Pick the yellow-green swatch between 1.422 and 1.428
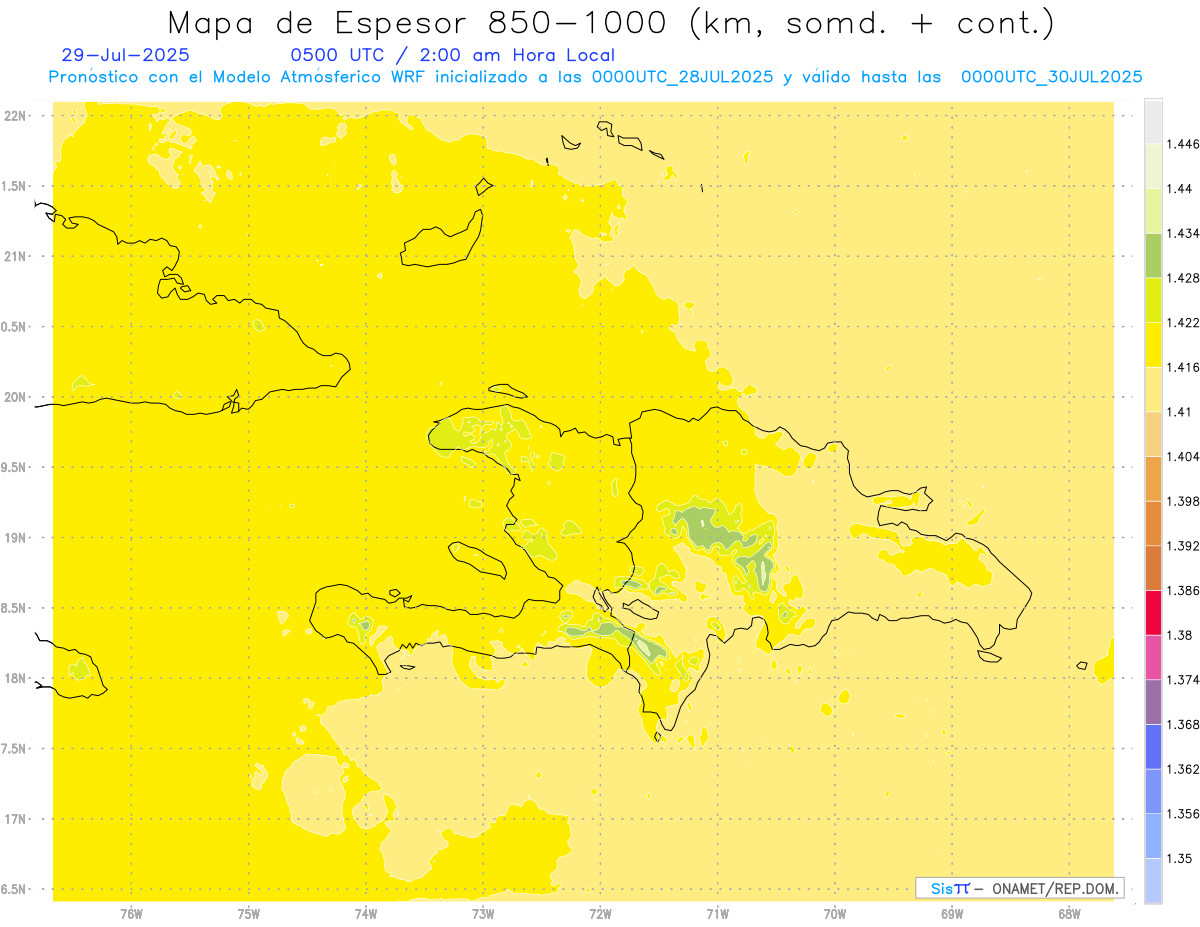The width and height of the screenshot is (1200, 927). pyautogui.click(x=1153, y=301)
